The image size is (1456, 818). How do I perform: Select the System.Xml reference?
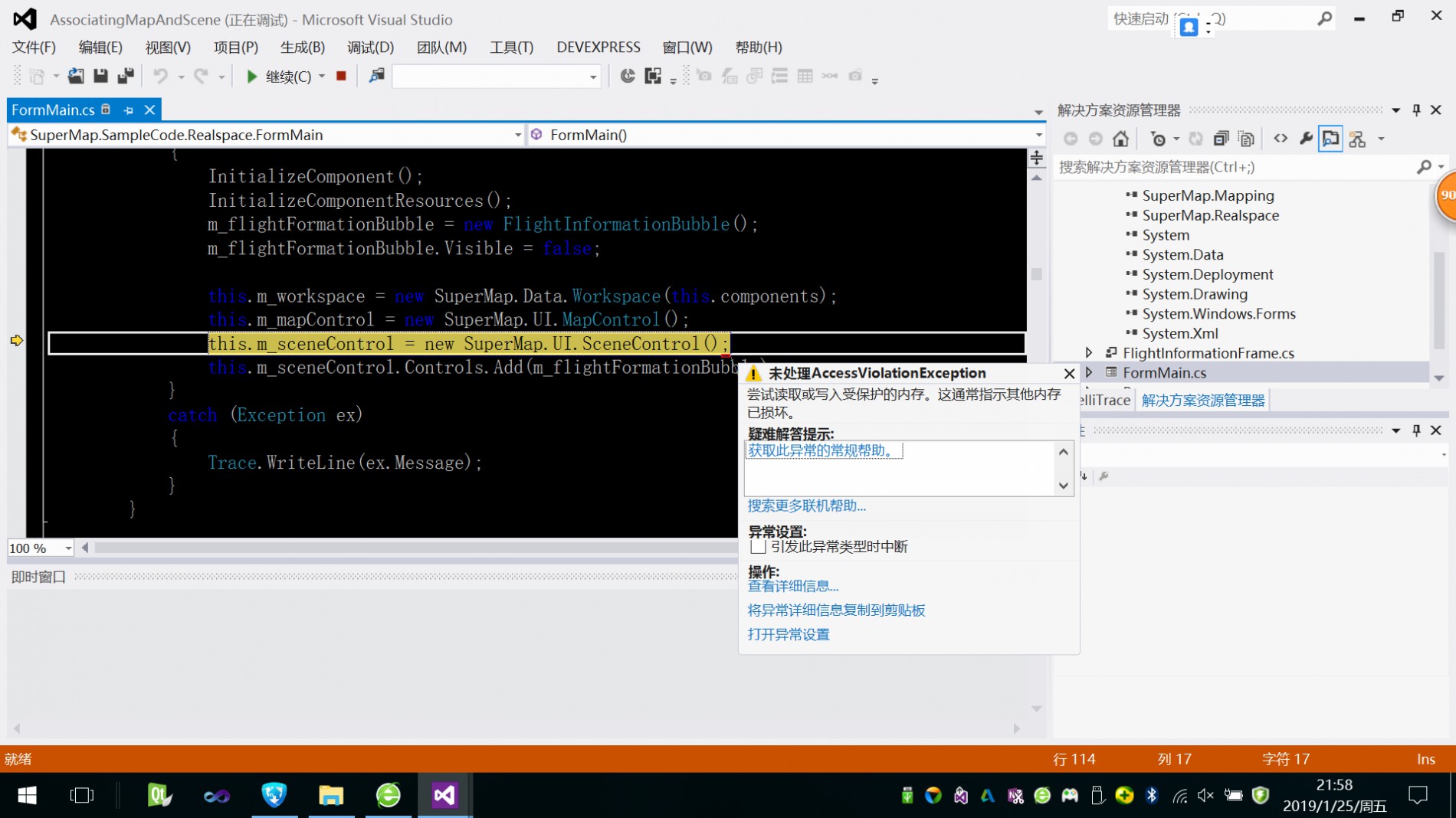click(x=1180, y=333)
